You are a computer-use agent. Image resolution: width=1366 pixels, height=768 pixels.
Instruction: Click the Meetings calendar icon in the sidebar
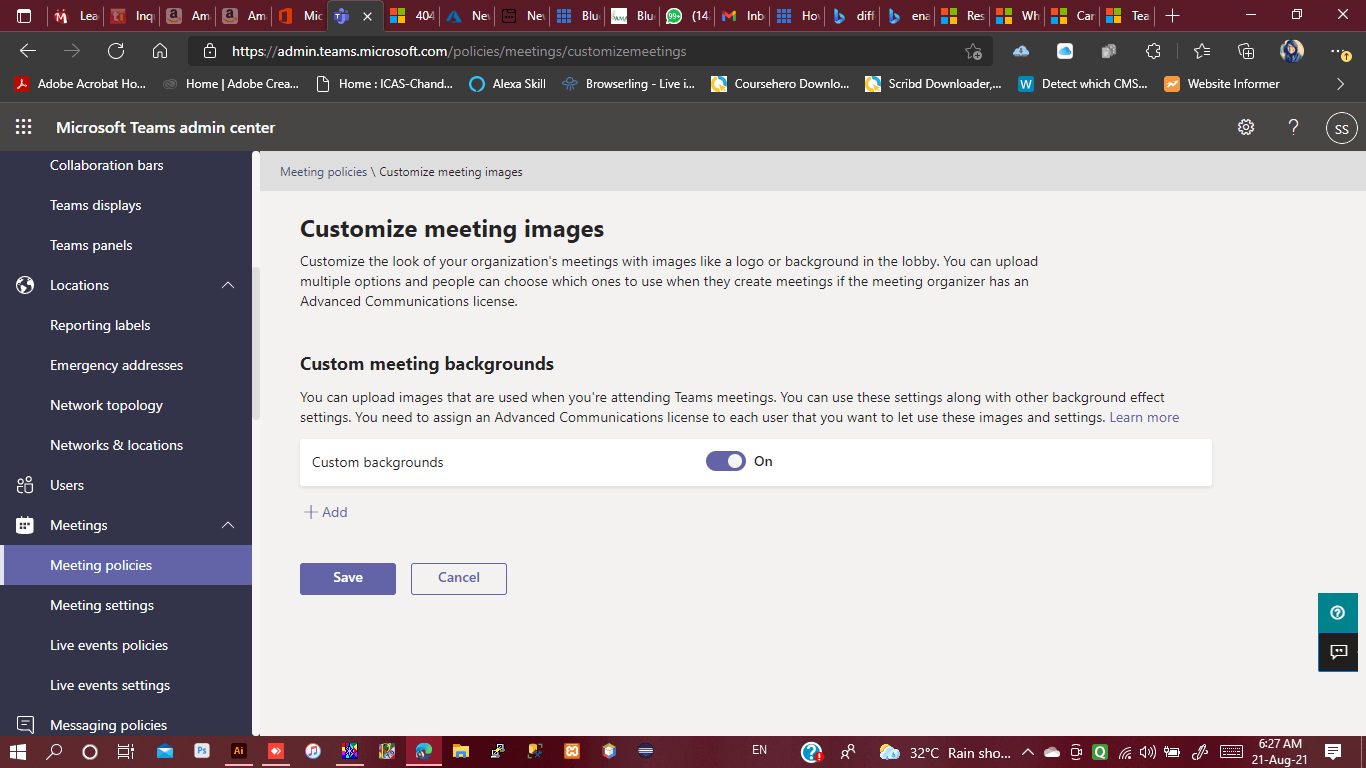coord(26,525)
